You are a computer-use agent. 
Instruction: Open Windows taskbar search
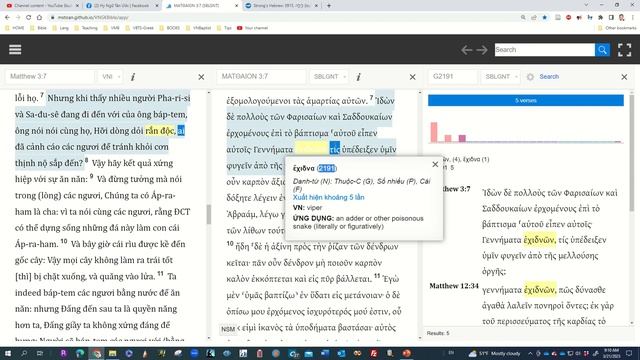pyautogui.click(x=24, y=353)
